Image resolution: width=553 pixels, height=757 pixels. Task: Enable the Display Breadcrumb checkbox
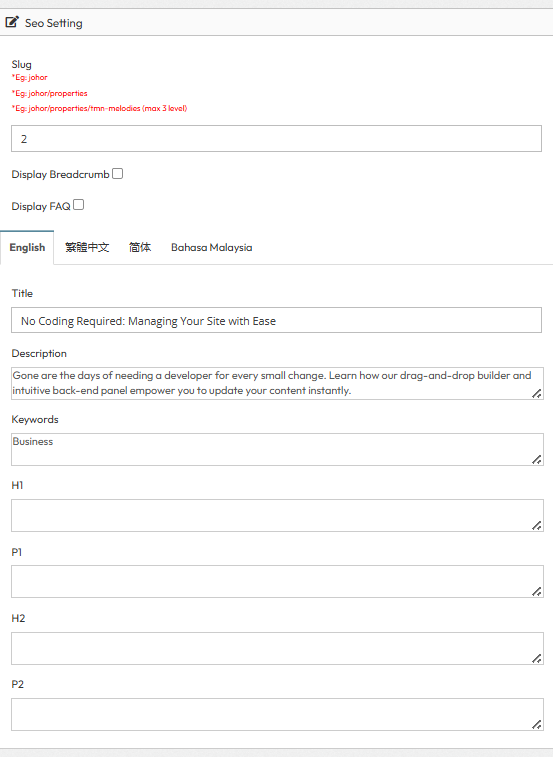point(117,173)
